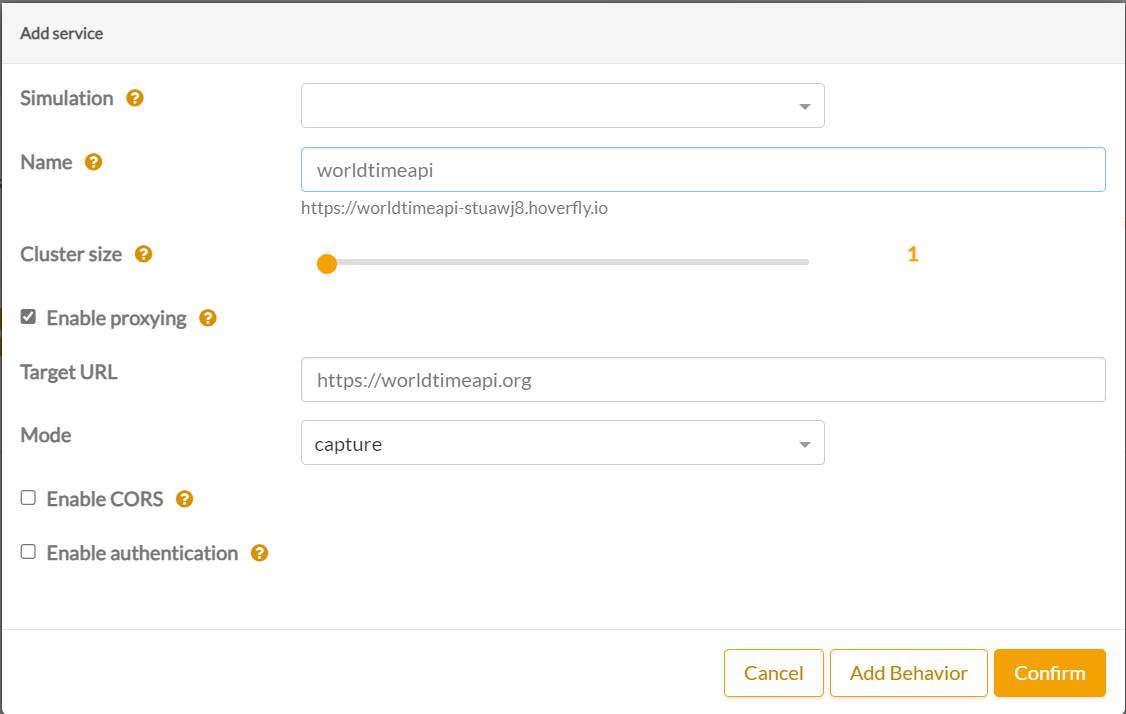Image resolution: width=1126 pixels, height=714 pixels.
Task: Open the Simulation dropdown
Action: point(562,106)
